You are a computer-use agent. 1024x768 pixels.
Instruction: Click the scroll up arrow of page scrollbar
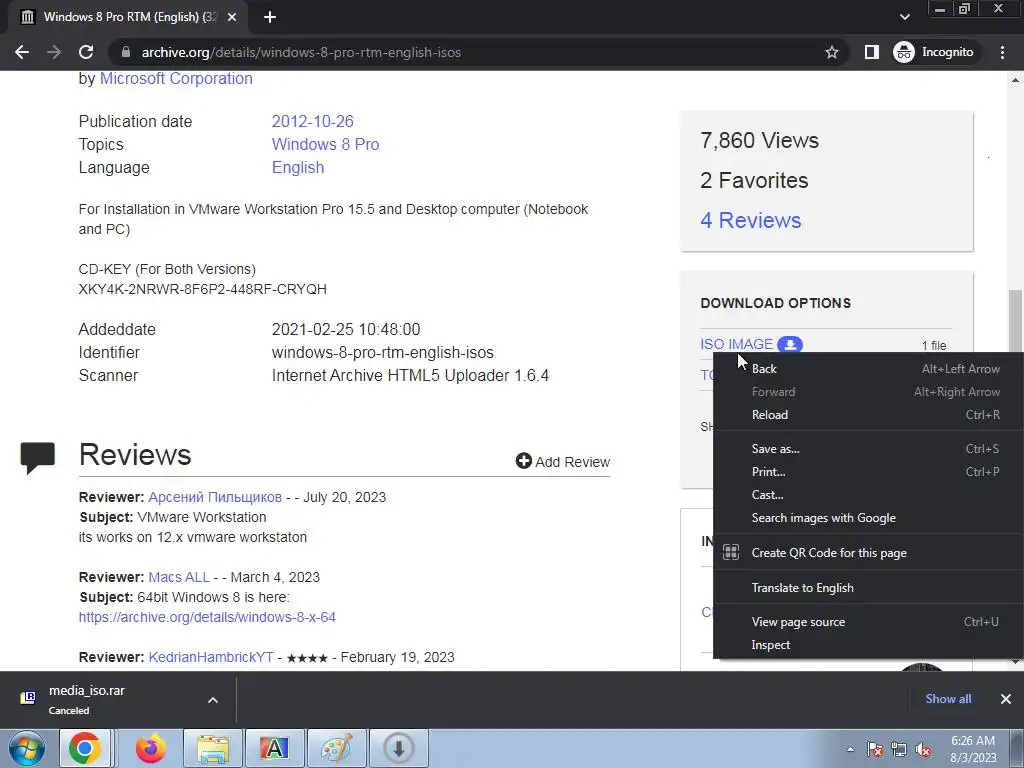[x=1015, y=80]
